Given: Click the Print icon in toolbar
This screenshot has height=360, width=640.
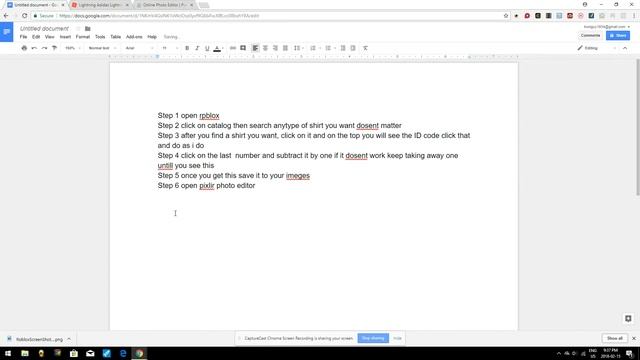Looking at the screenshot, I should [24, 48].
